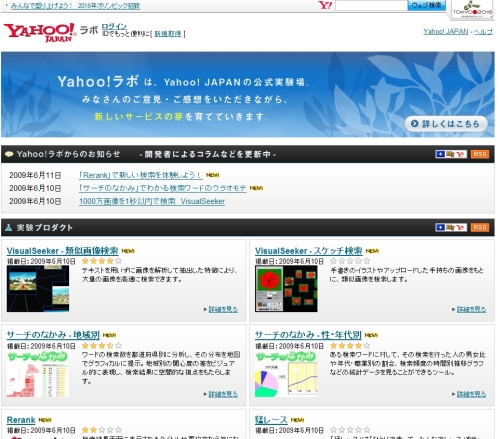
Task: Click the web search button
Action: pyautogui.click(x=426, y=5)
